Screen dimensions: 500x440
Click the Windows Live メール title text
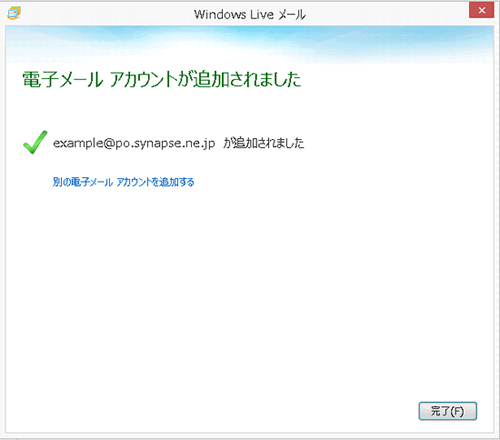tap(250, 14)
